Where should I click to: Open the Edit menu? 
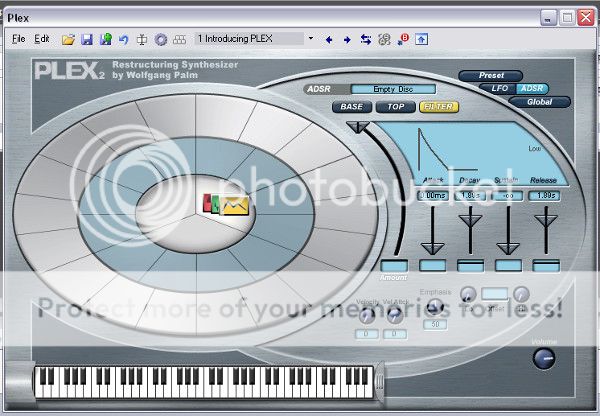42,39
